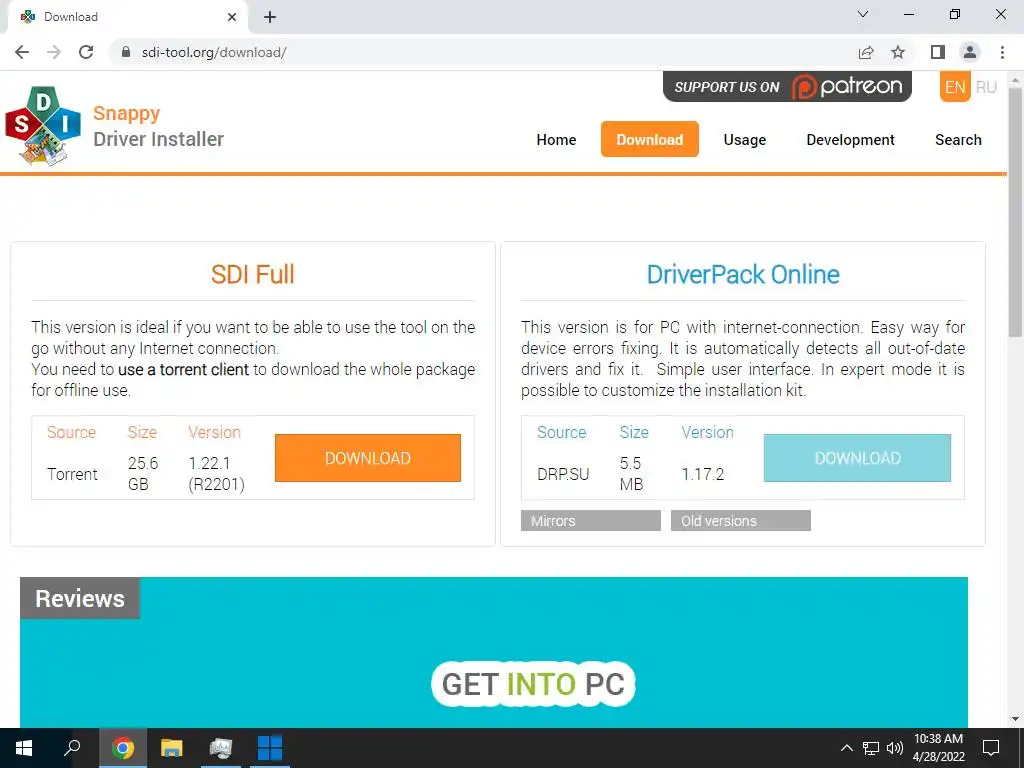Go back with browser back arrow
The height and width of the screenshot is (768, 1024).
click(22, 52)
